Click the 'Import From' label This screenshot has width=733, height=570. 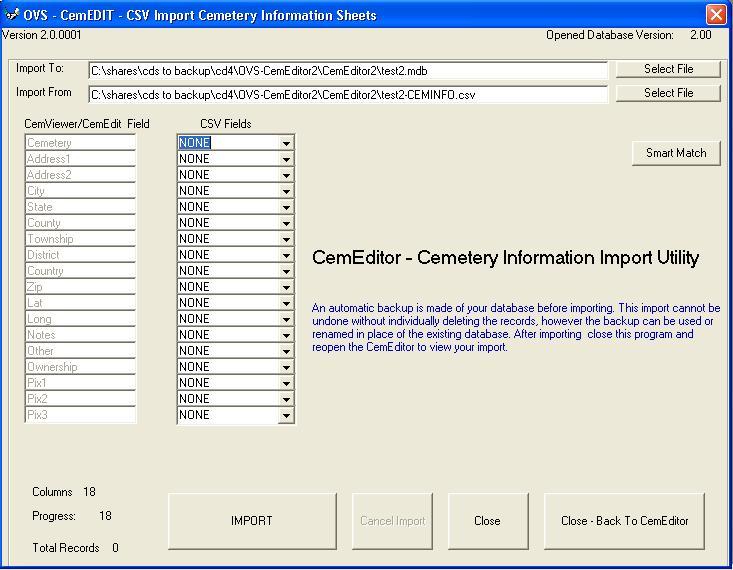[x=43, y=92]
